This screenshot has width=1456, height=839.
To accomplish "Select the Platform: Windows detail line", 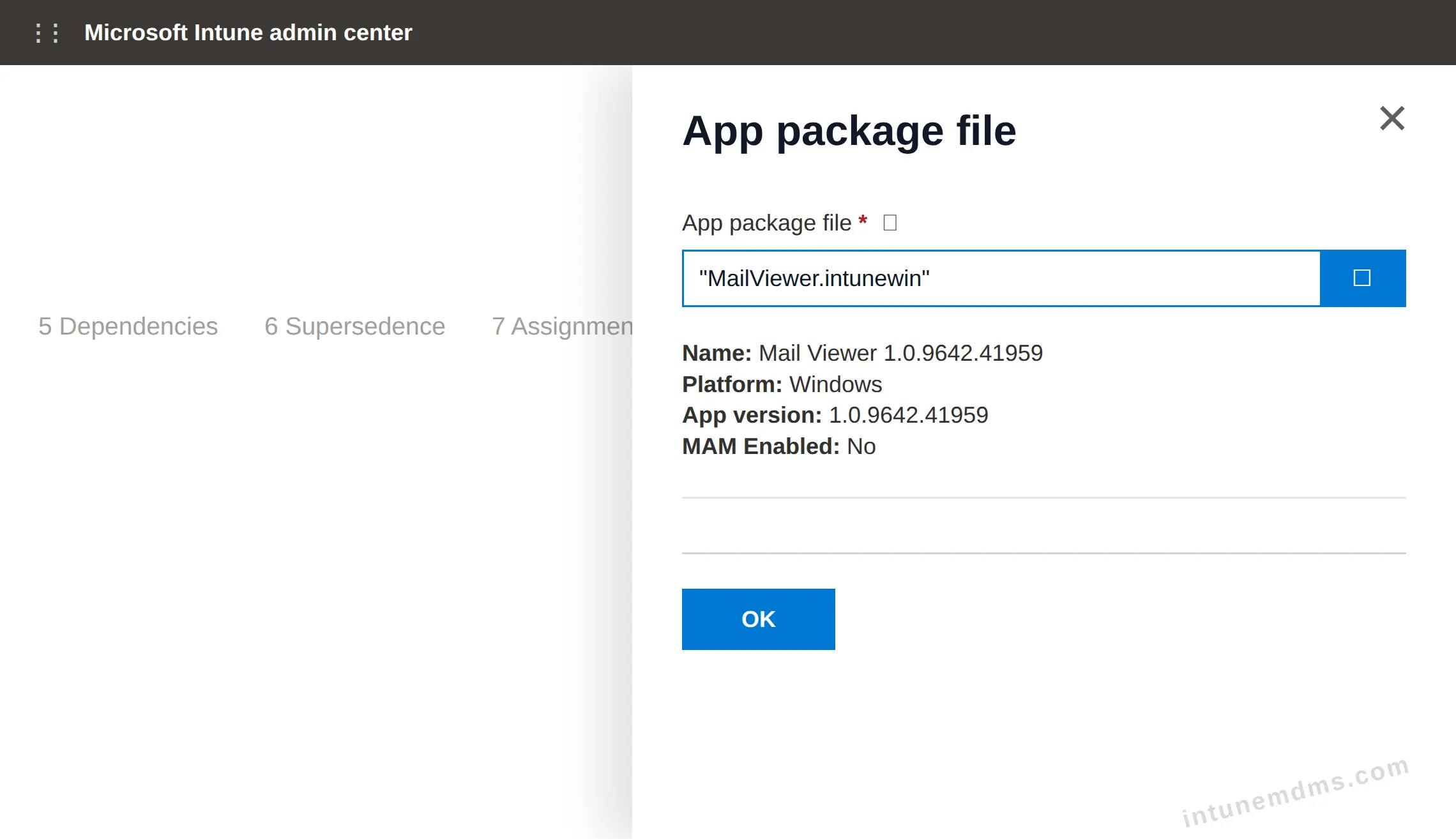I will [782, 384].
